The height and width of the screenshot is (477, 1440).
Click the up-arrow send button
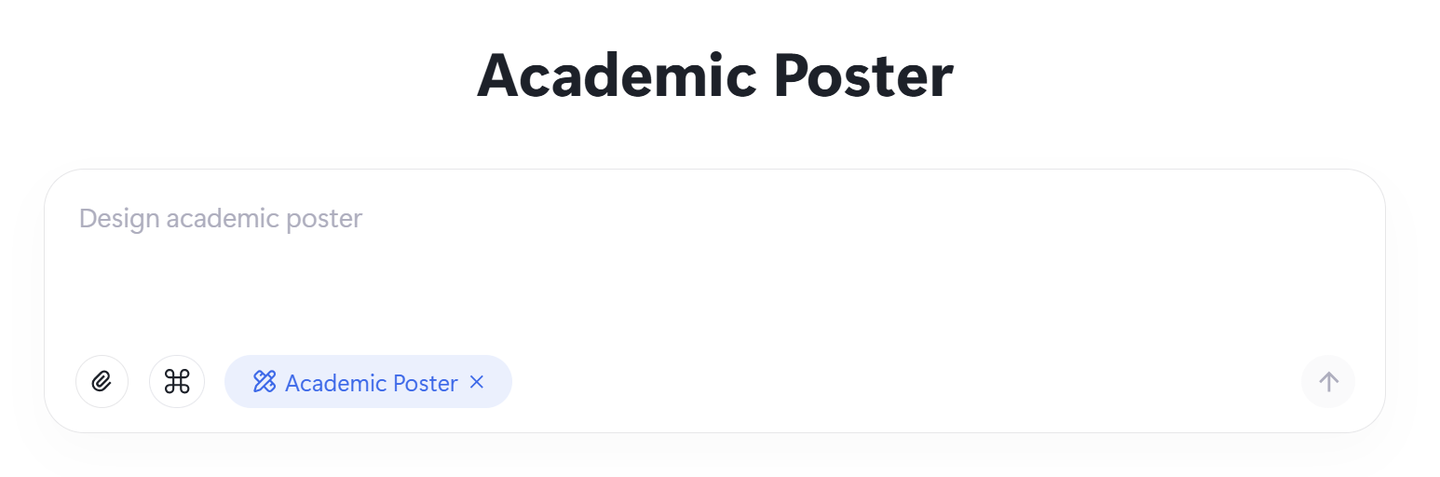click(1328, 382)
